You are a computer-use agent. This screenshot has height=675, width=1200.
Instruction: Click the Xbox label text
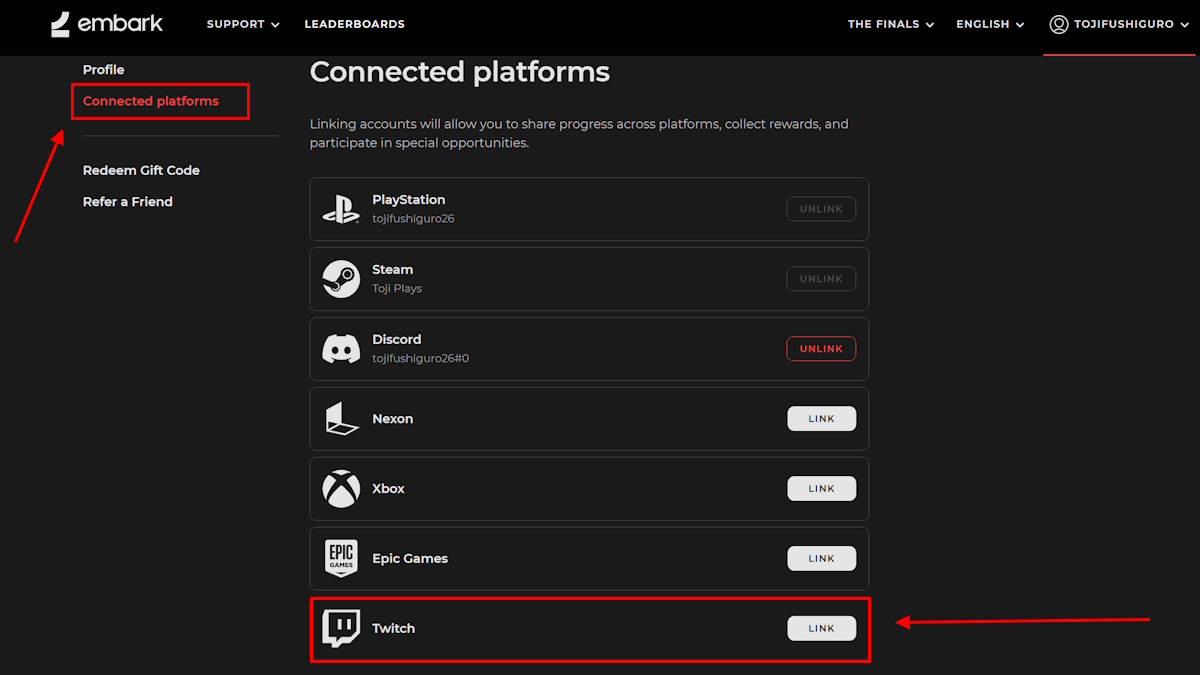[x=388, y=489]
